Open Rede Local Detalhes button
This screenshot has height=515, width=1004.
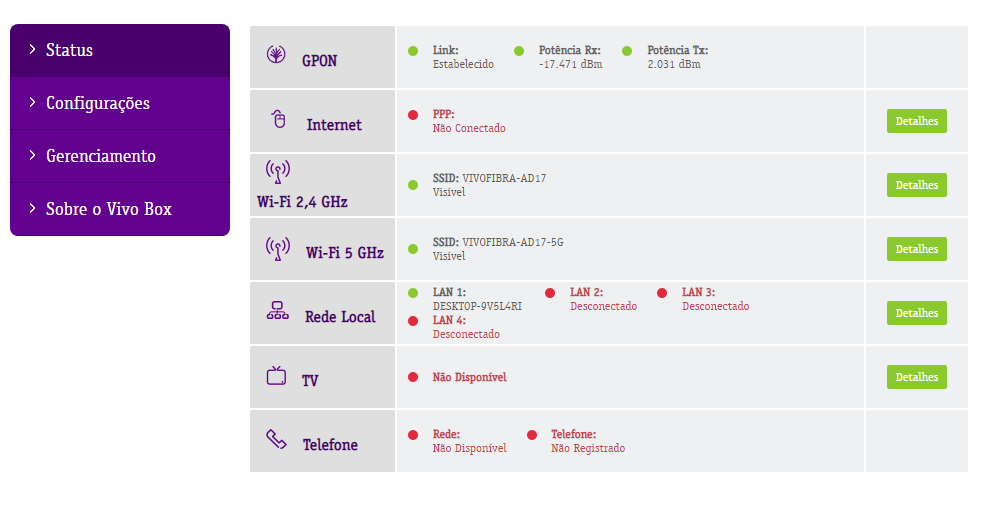click(x=916, y=313)
